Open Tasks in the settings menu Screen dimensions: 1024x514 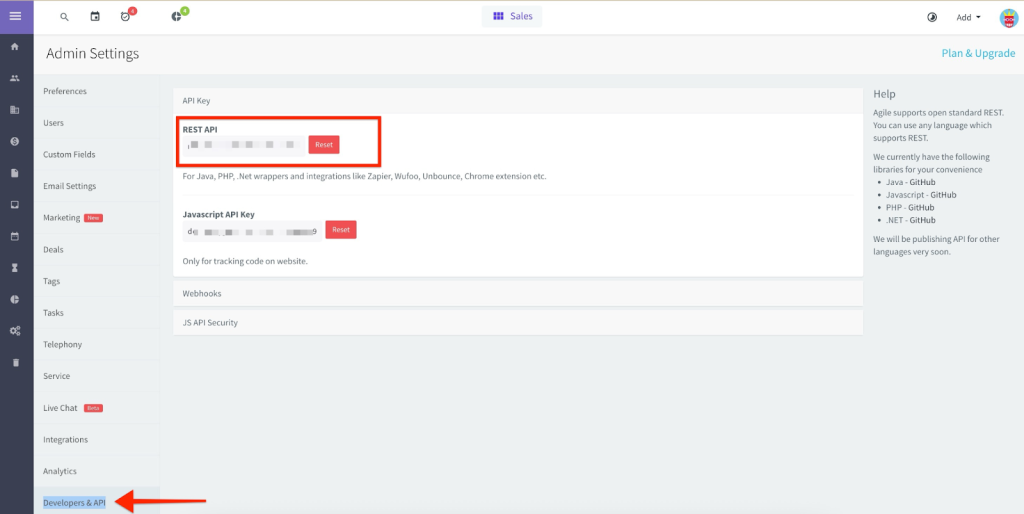(96, 313)
